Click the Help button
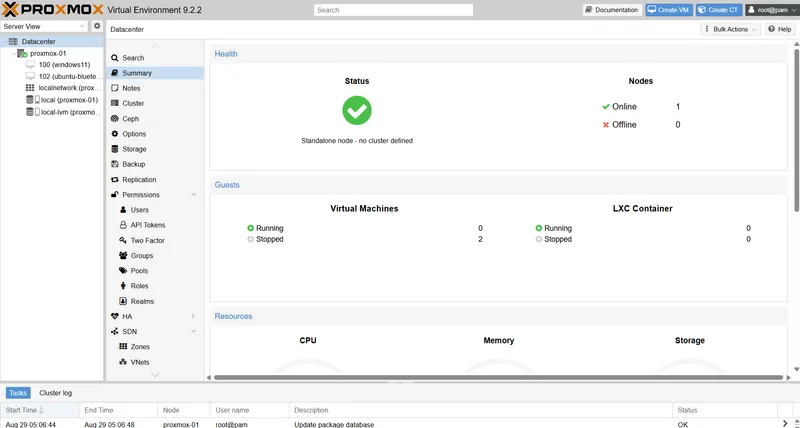Image resolution: width=800 pixels, height=428 pixels. (780, 29)
